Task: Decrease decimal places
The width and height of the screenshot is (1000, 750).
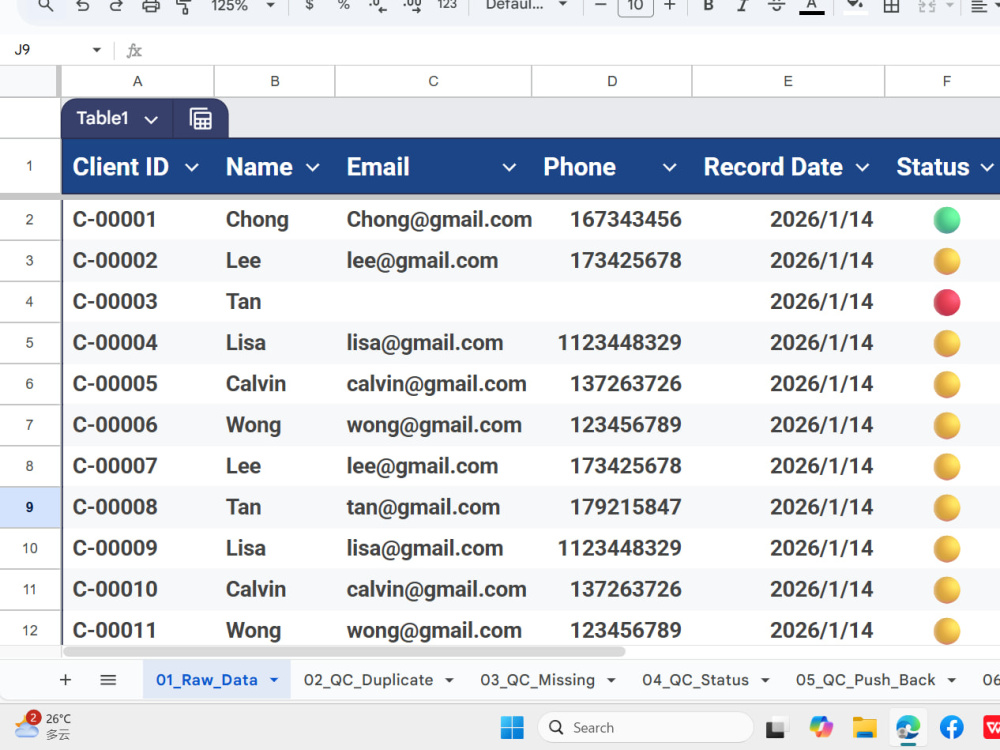Action: pos(378,6)
